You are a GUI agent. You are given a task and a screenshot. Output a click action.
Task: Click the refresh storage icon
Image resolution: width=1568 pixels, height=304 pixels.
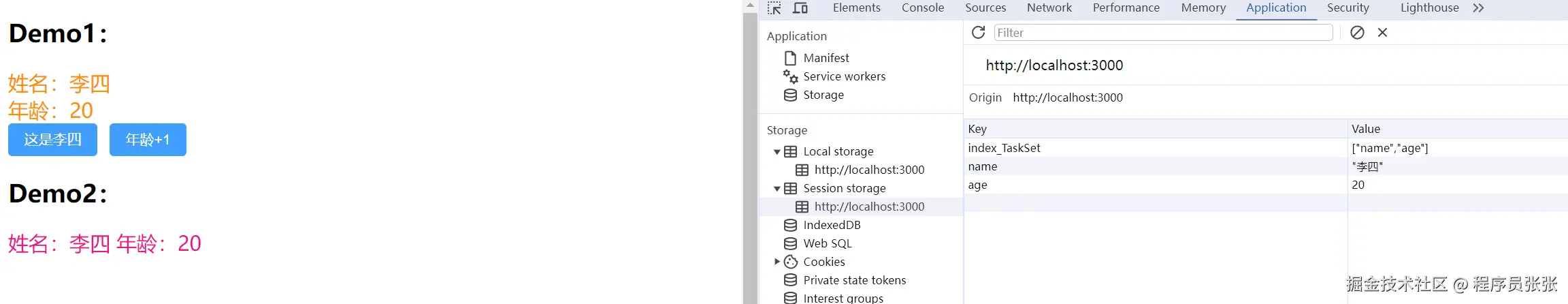coord(978,33)
